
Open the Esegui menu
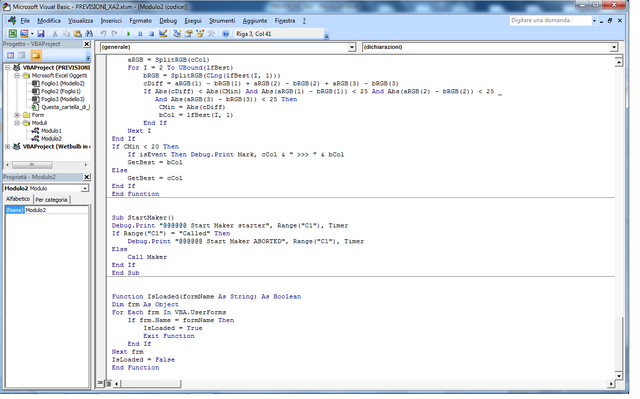[x=193, y=21]
